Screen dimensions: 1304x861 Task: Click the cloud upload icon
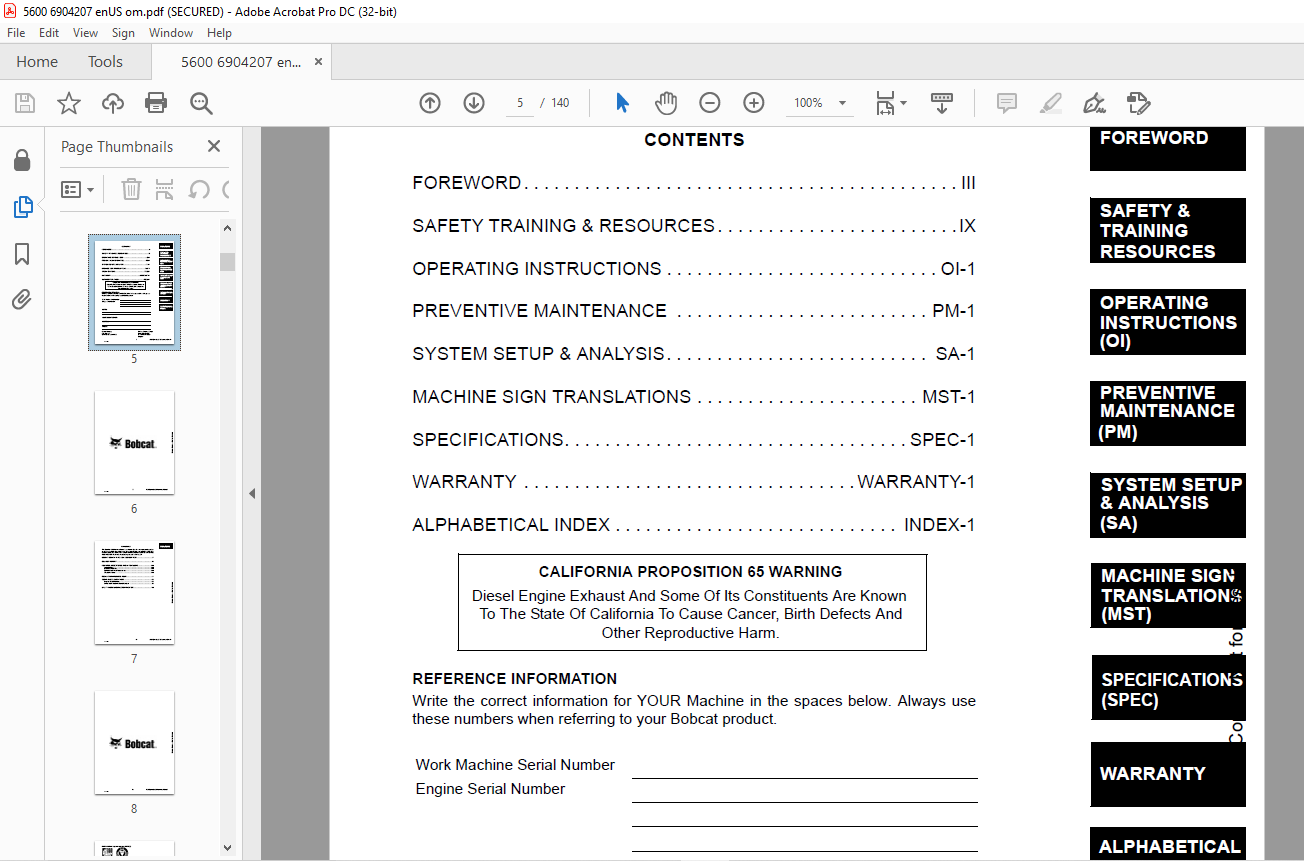point(113,103)
